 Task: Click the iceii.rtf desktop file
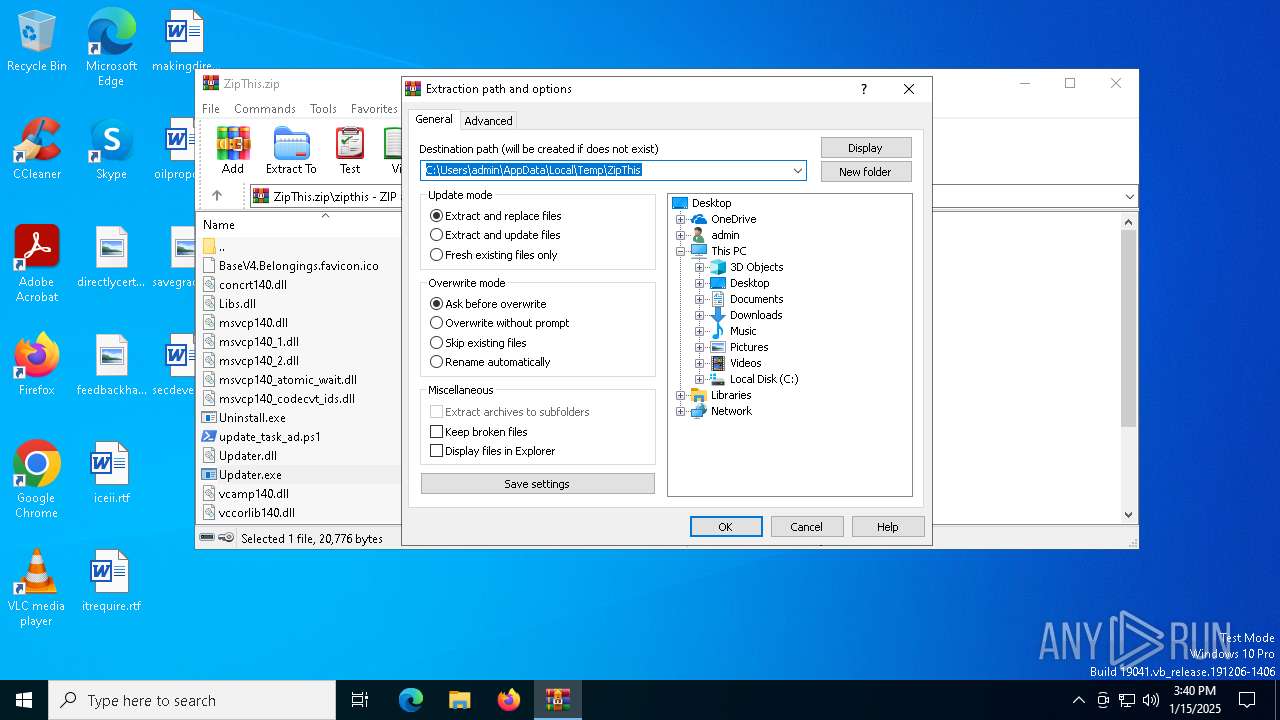111,473
